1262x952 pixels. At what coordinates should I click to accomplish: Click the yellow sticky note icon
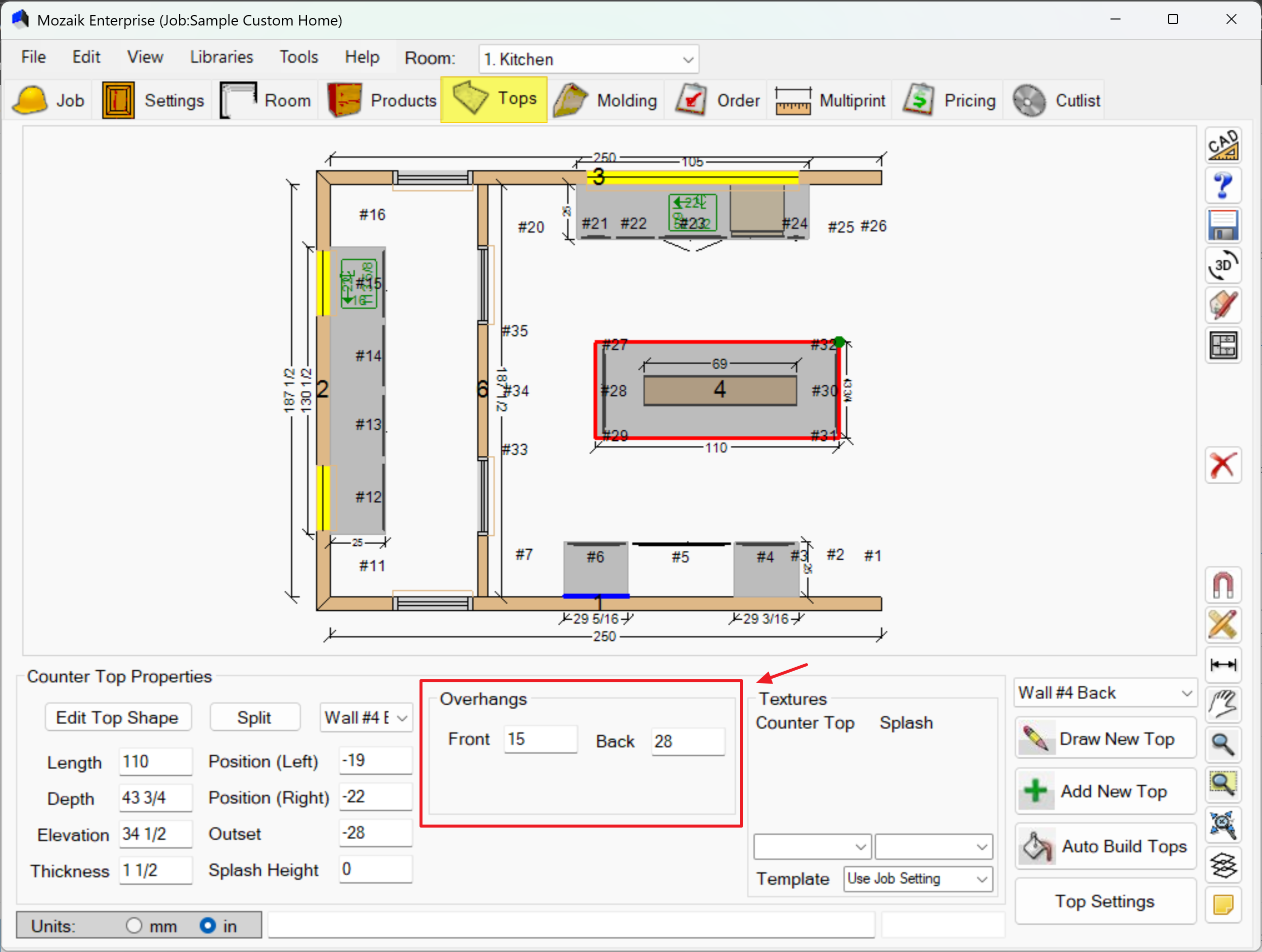click(x=1222, y=905)
